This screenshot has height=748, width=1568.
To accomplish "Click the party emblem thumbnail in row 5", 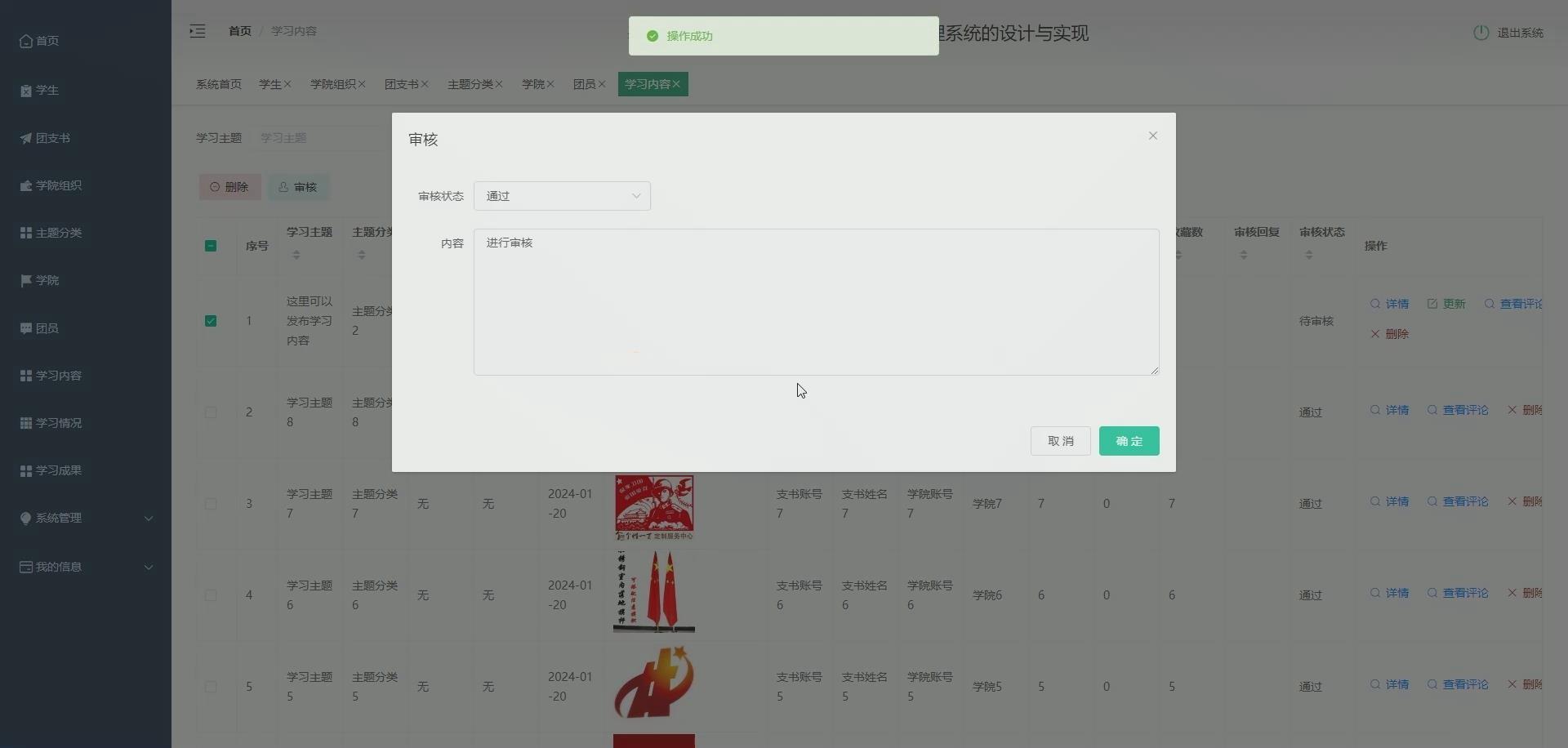I will click(x=654, y=683).
